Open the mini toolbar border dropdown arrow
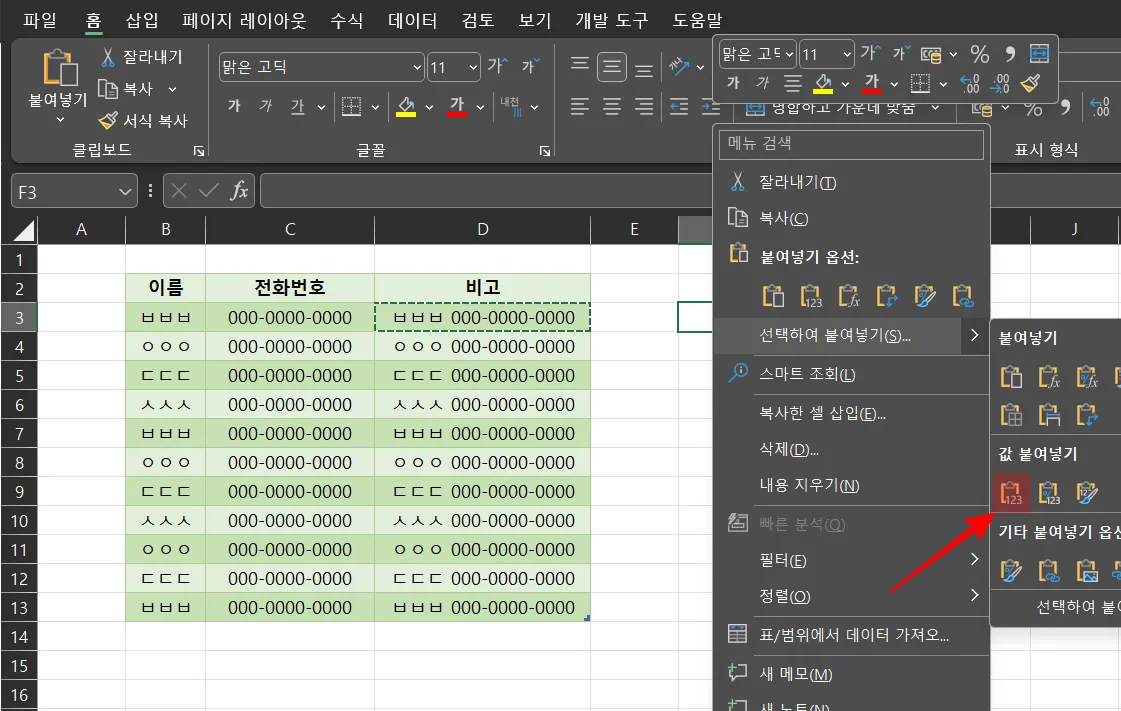This screenshot has height=711, width=1121. click(943, 84)
